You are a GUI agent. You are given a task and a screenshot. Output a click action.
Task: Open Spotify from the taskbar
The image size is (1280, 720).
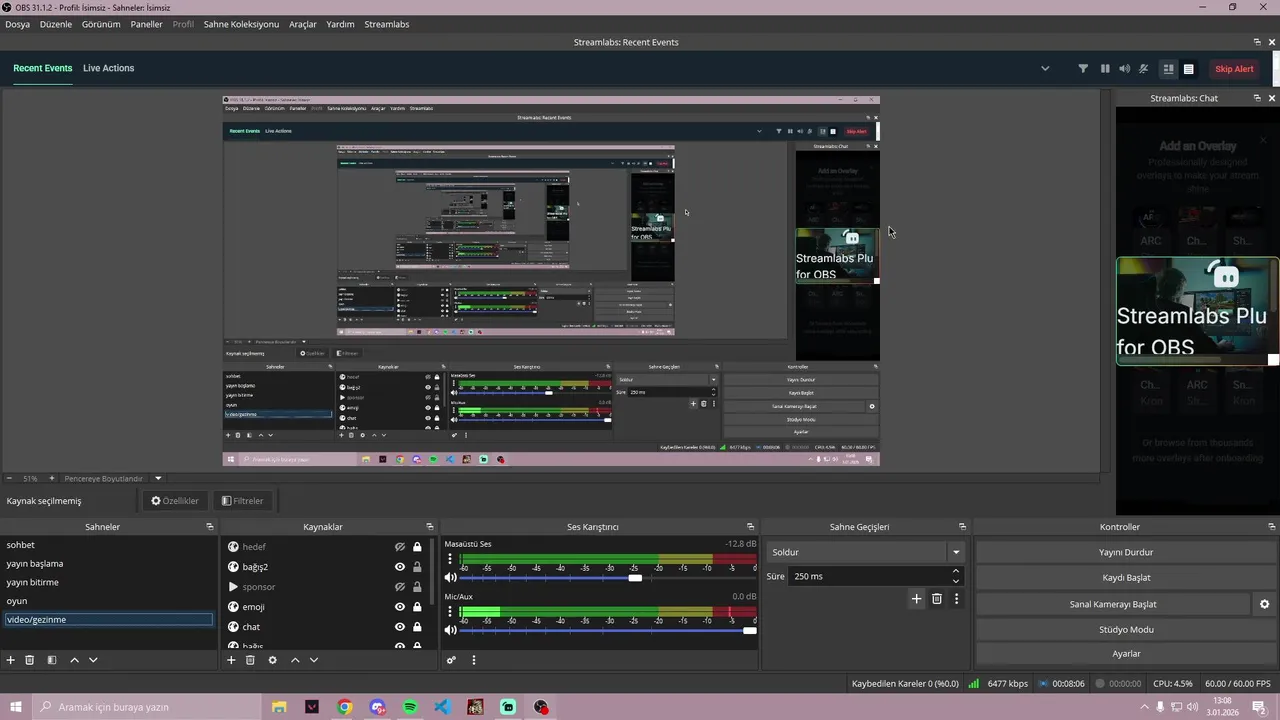coord(410,707)
